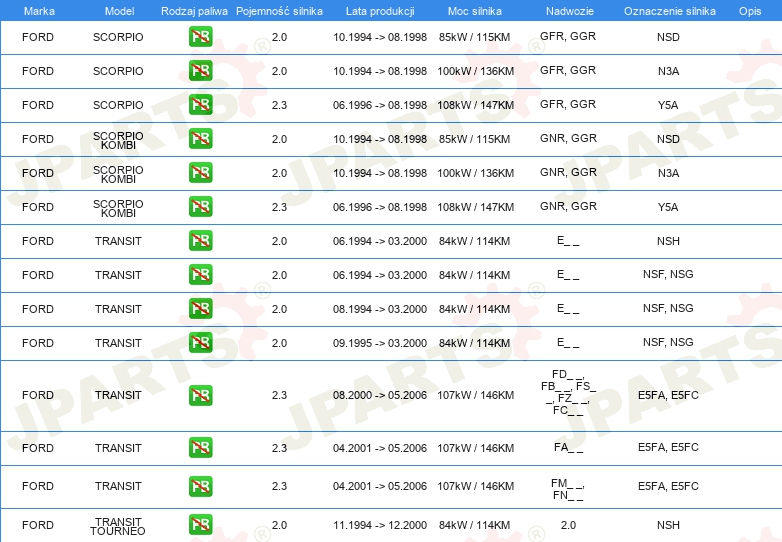Click 06.1996 -> 08.1998 in the Scorpio Kombi row
The width and height of the screenshot is (782, 542).
(x=380, y=207)
